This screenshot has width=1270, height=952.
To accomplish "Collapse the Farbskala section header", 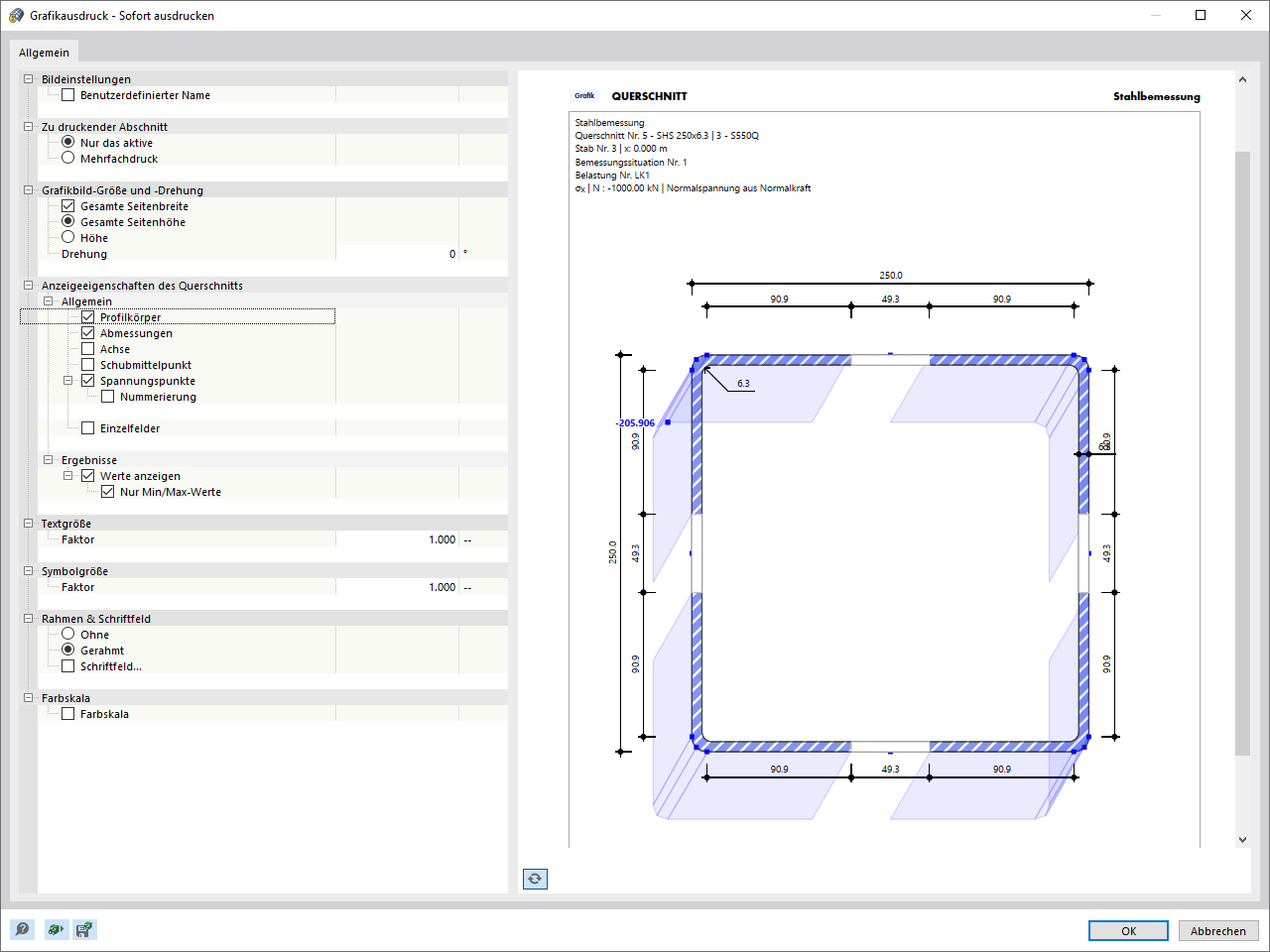I will point(29,698).
